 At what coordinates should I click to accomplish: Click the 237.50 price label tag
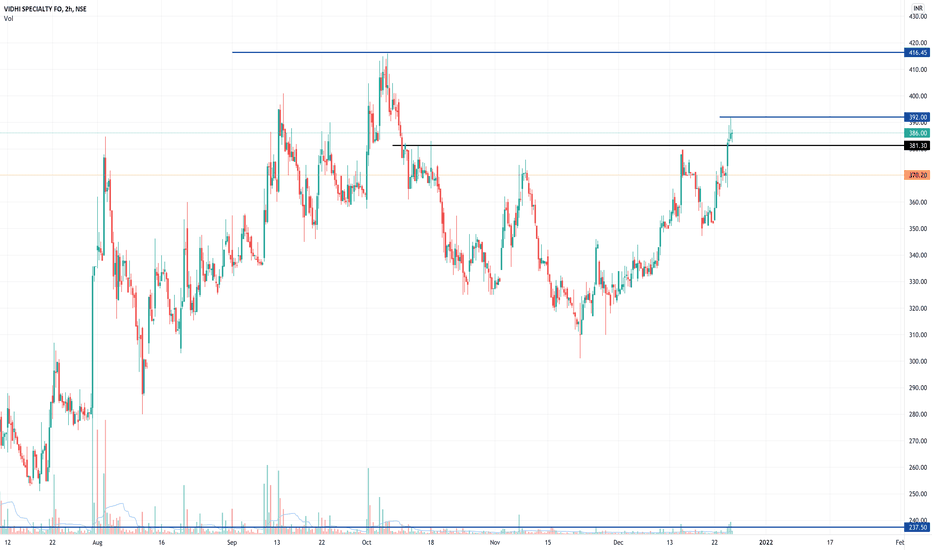point(917,527)
